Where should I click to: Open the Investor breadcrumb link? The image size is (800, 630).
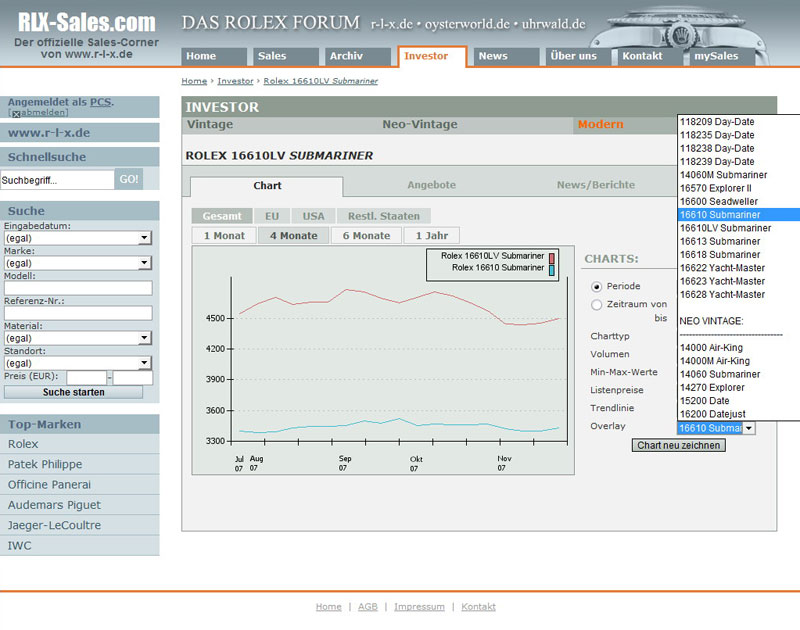(235, 81)
